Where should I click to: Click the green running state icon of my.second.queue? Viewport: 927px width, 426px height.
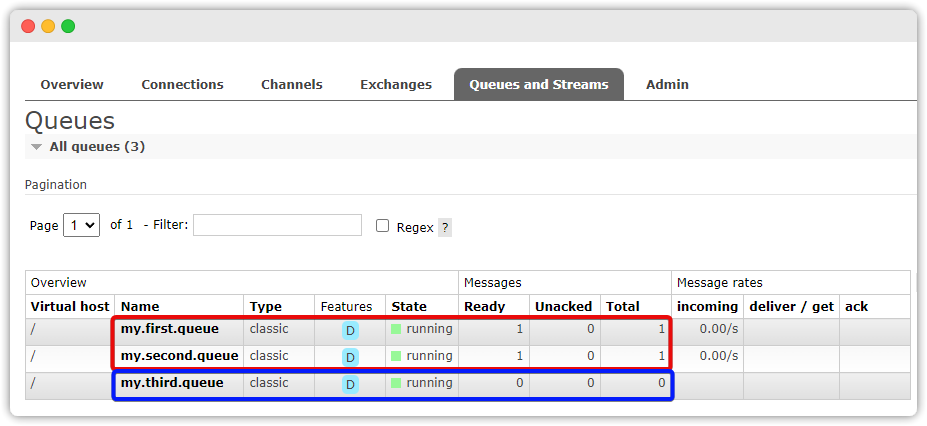pos(396,356)
